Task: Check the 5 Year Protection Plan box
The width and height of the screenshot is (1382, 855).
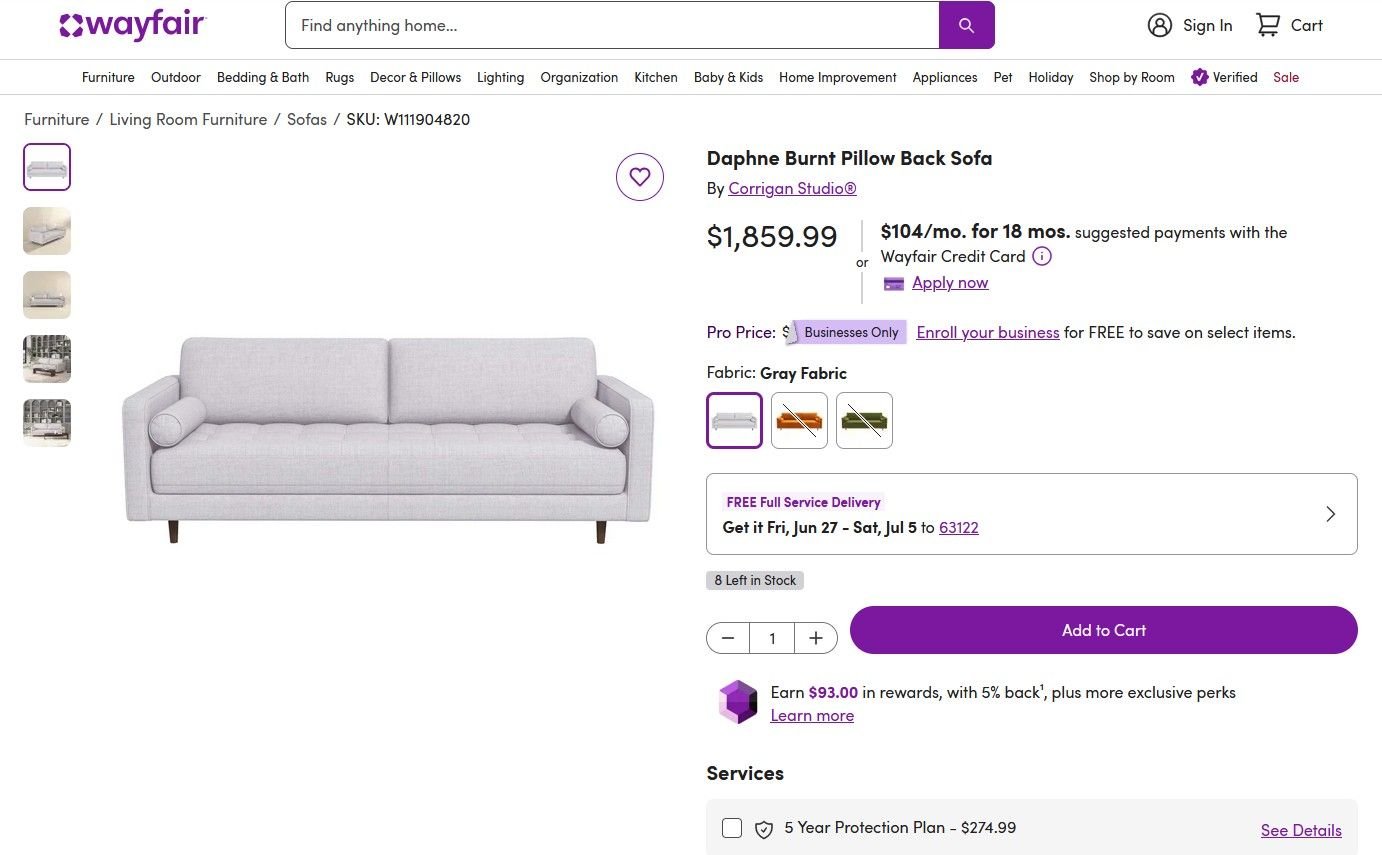Action: coord(732,828)
